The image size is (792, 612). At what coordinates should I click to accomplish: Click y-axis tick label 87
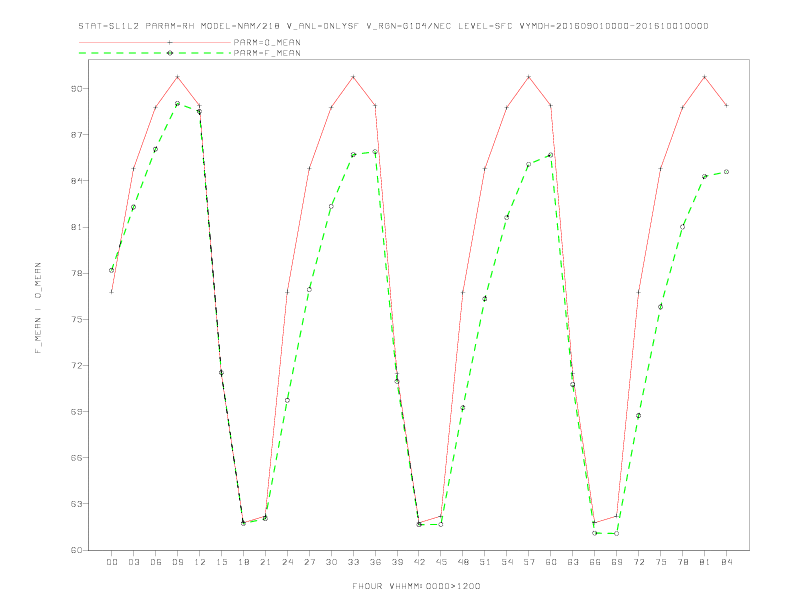(x=76, y=135)
